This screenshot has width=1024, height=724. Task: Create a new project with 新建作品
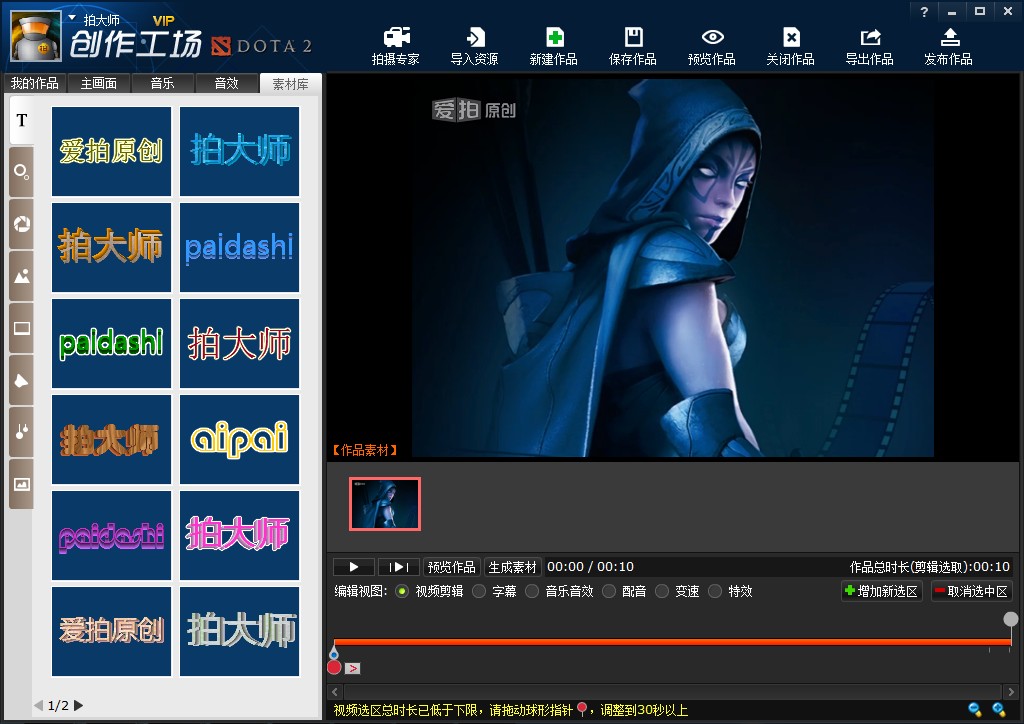pyautogui.click(x=553, y=46)
